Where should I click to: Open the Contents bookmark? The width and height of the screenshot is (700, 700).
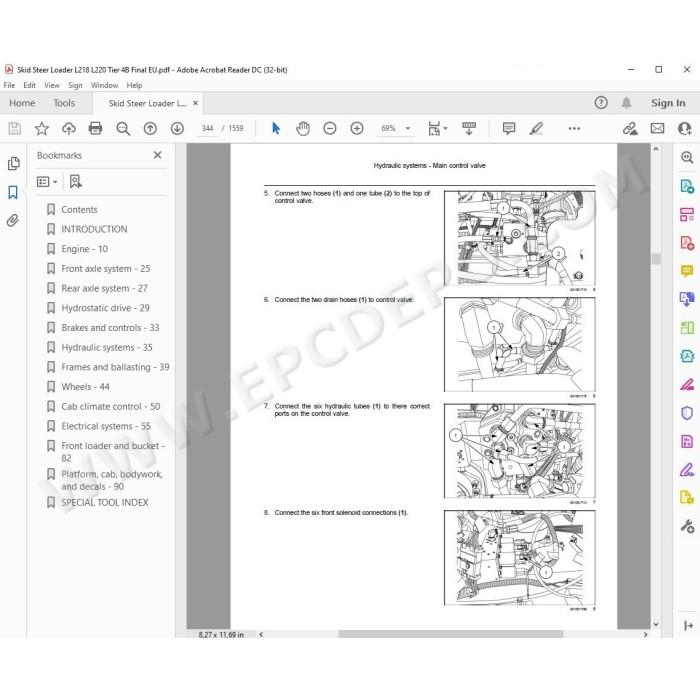click(79, 209)
